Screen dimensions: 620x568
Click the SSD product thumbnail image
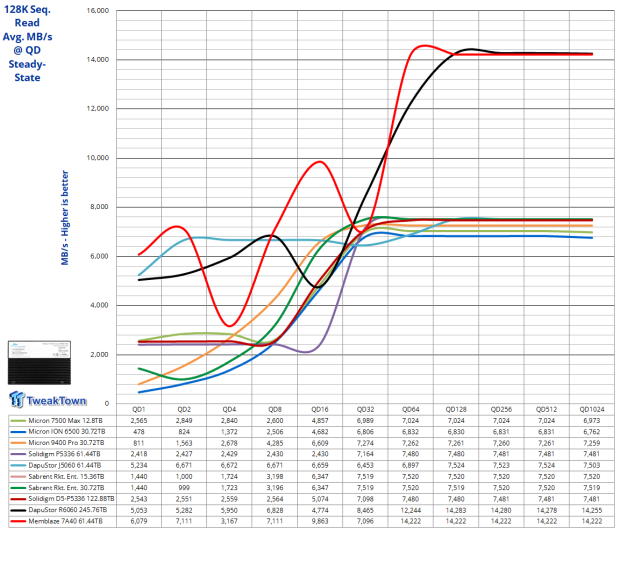point(40,362)
